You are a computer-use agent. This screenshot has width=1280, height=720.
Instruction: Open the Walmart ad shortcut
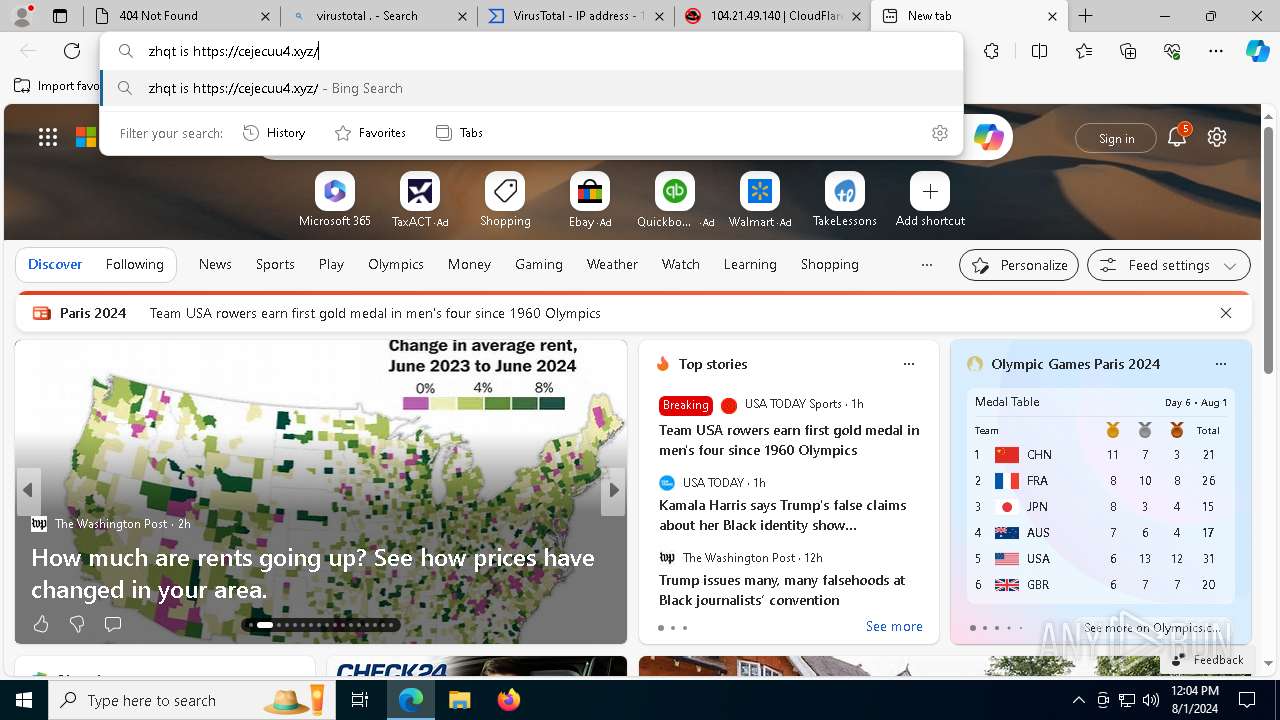tap(760, 199)
